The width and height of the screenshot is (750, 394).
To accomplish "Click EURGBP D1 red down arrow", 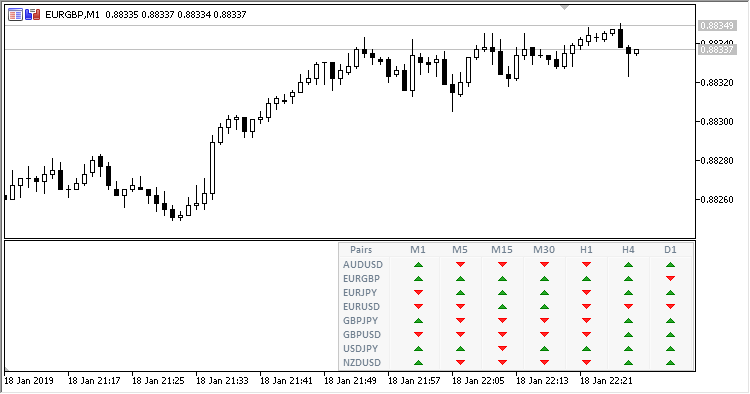I will 671,278.
